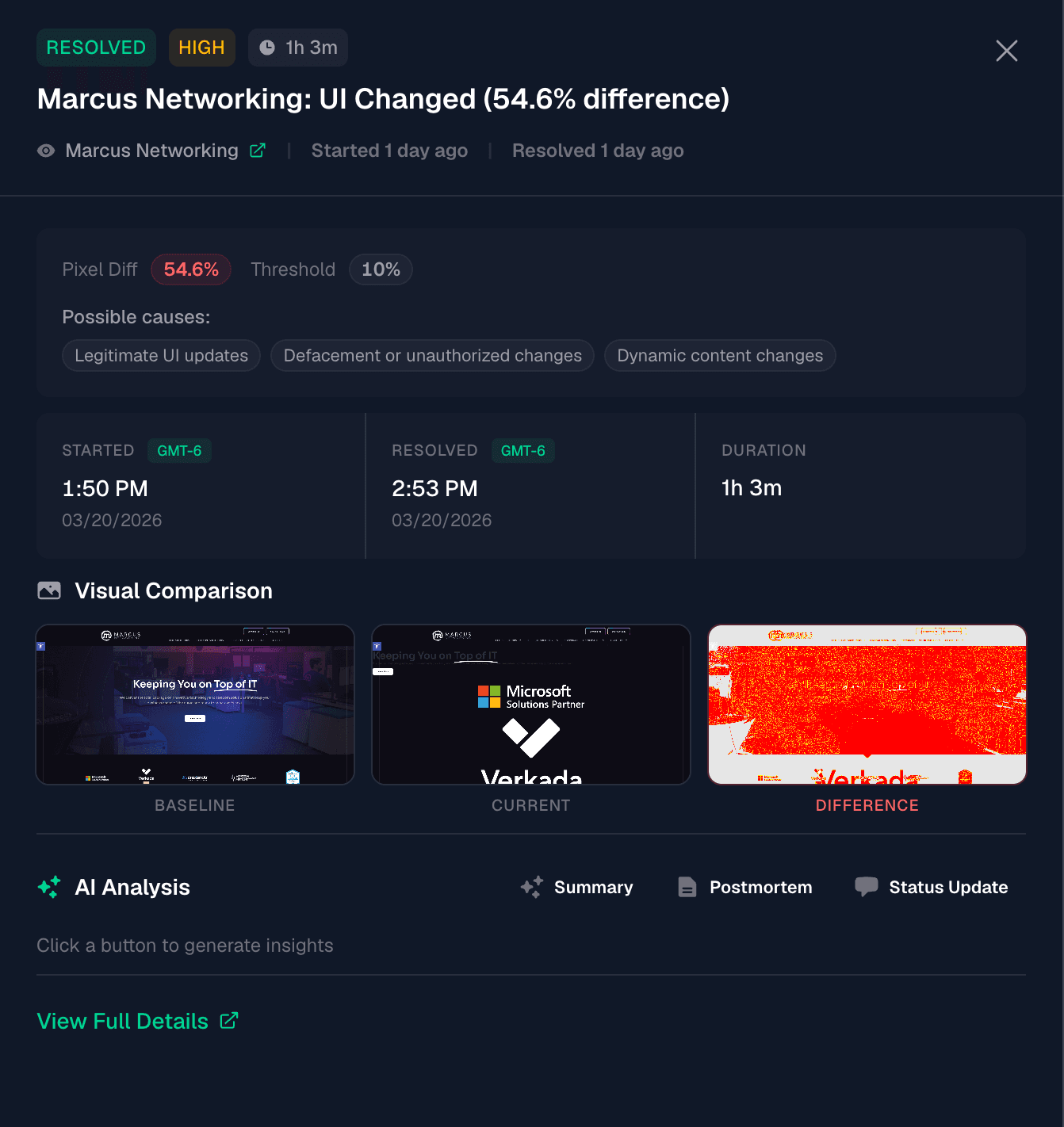Screen dimensions: 1064x1127
Task: Toggle the RESOLVED status badge
Action: click(x=96, y=47)
